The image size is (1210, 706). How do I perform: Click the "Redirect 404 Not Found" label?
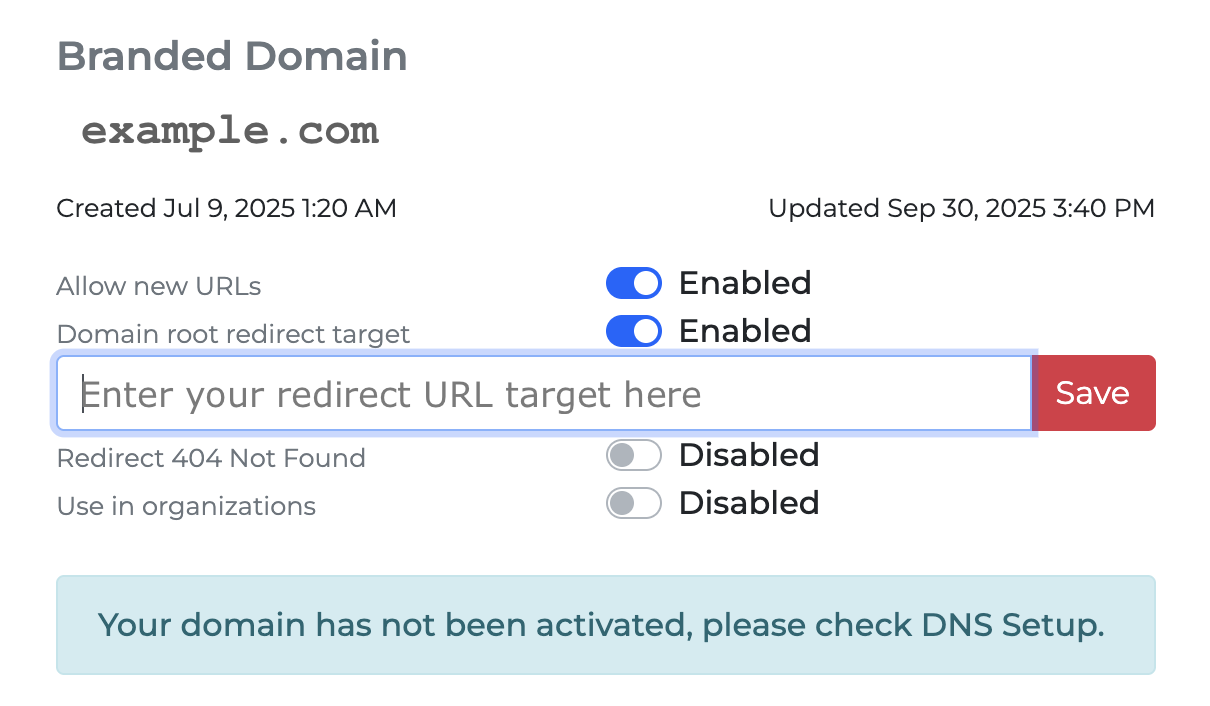tap(211, 459)
